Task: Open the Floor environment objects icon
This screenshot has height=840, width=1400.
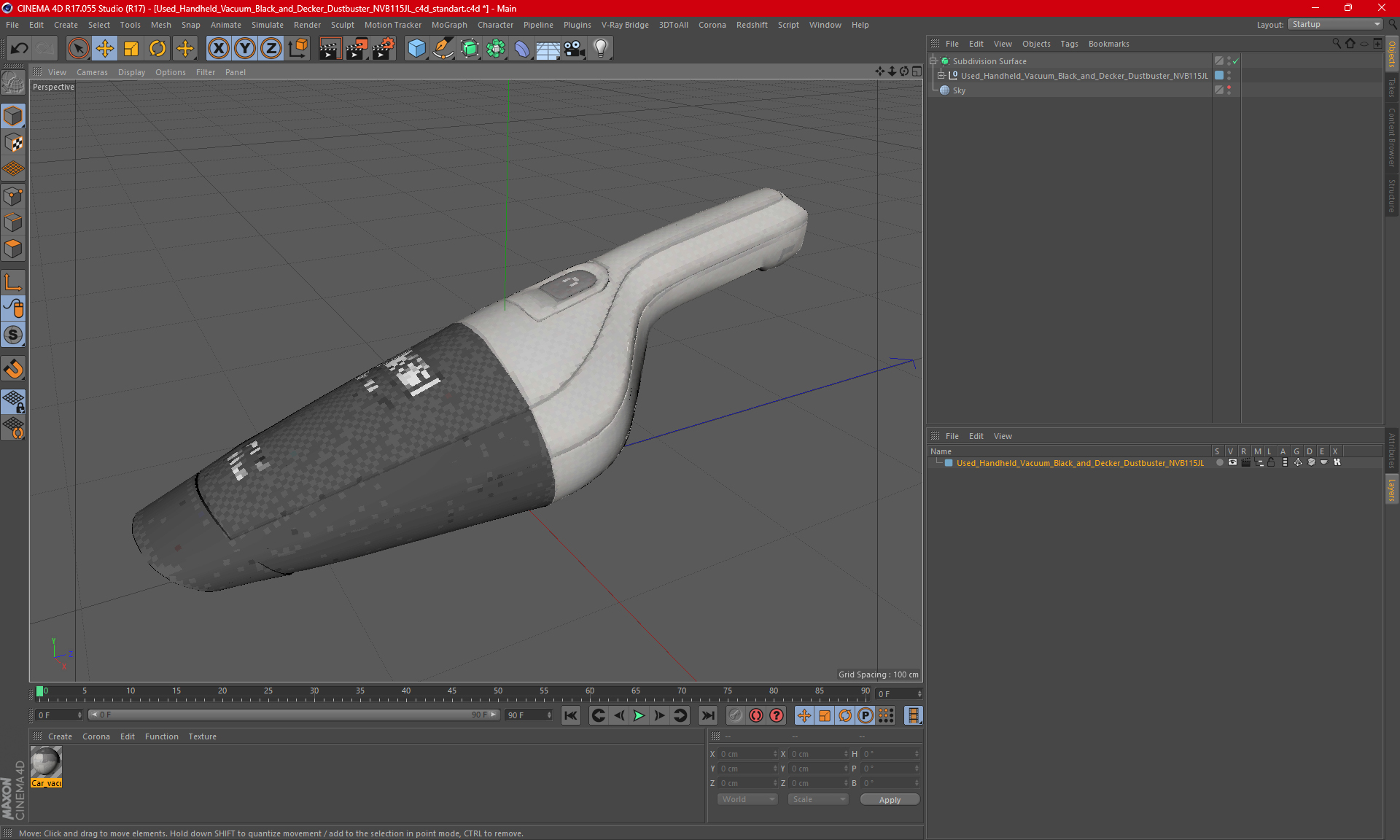Action: tap(548, 49)
